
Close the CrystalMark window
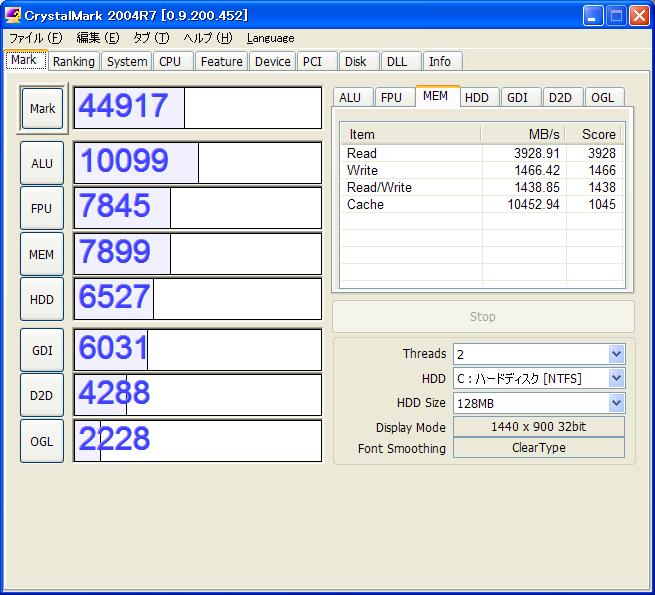tap(640, 16)
